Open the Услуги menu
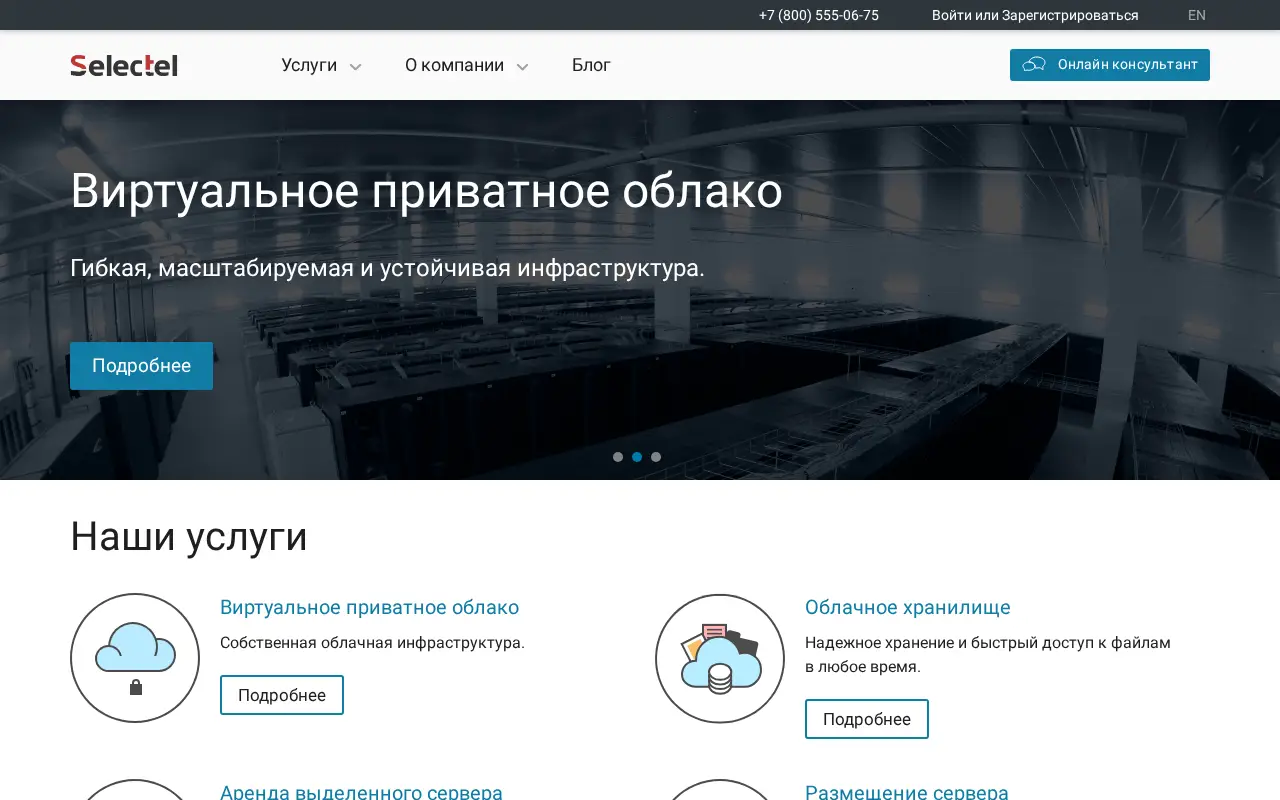The width and height of the screenshot is (1280, 800). [309, 65]
